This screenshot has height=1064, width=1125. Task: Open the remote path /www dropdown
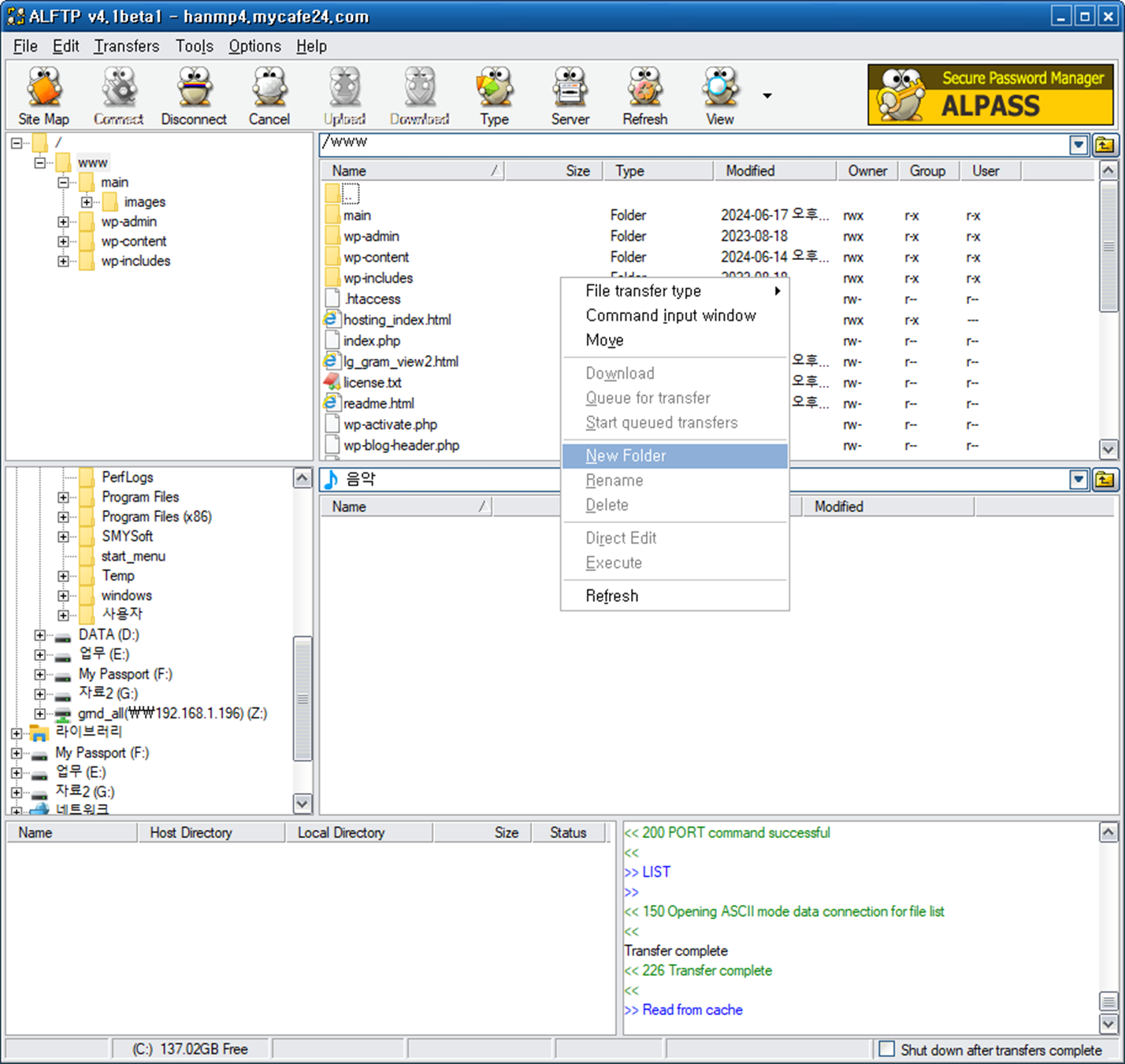pos(1079,145)
